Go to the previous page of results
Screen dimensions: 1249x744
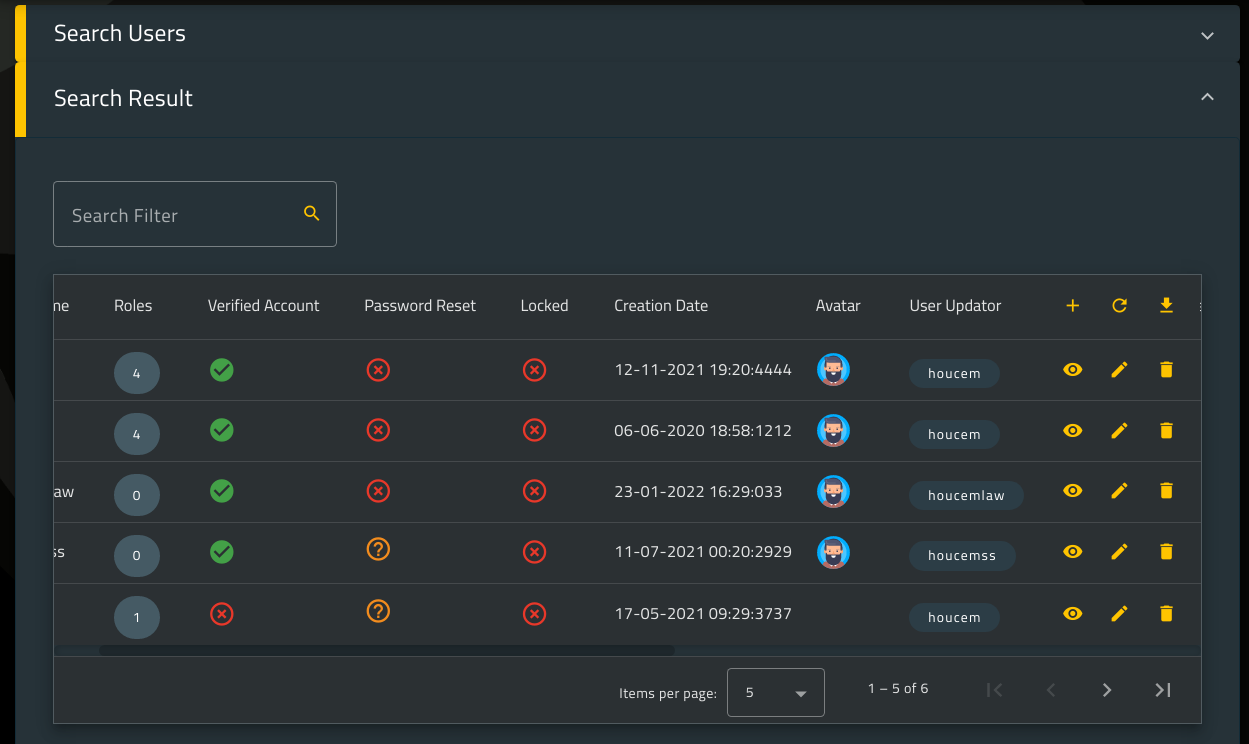click(x=1051, y=690)
